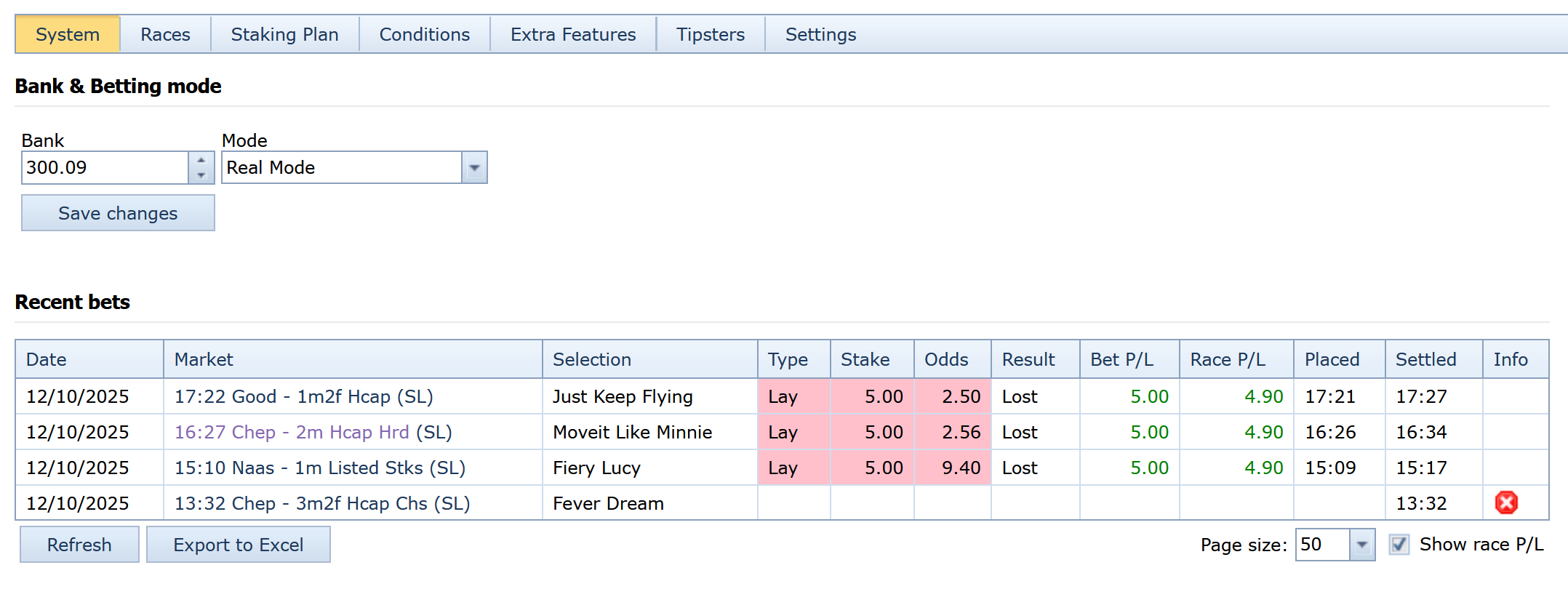Open the 16:27 Chep 2m Hcap Hrd market link

[x=291, y=432]
